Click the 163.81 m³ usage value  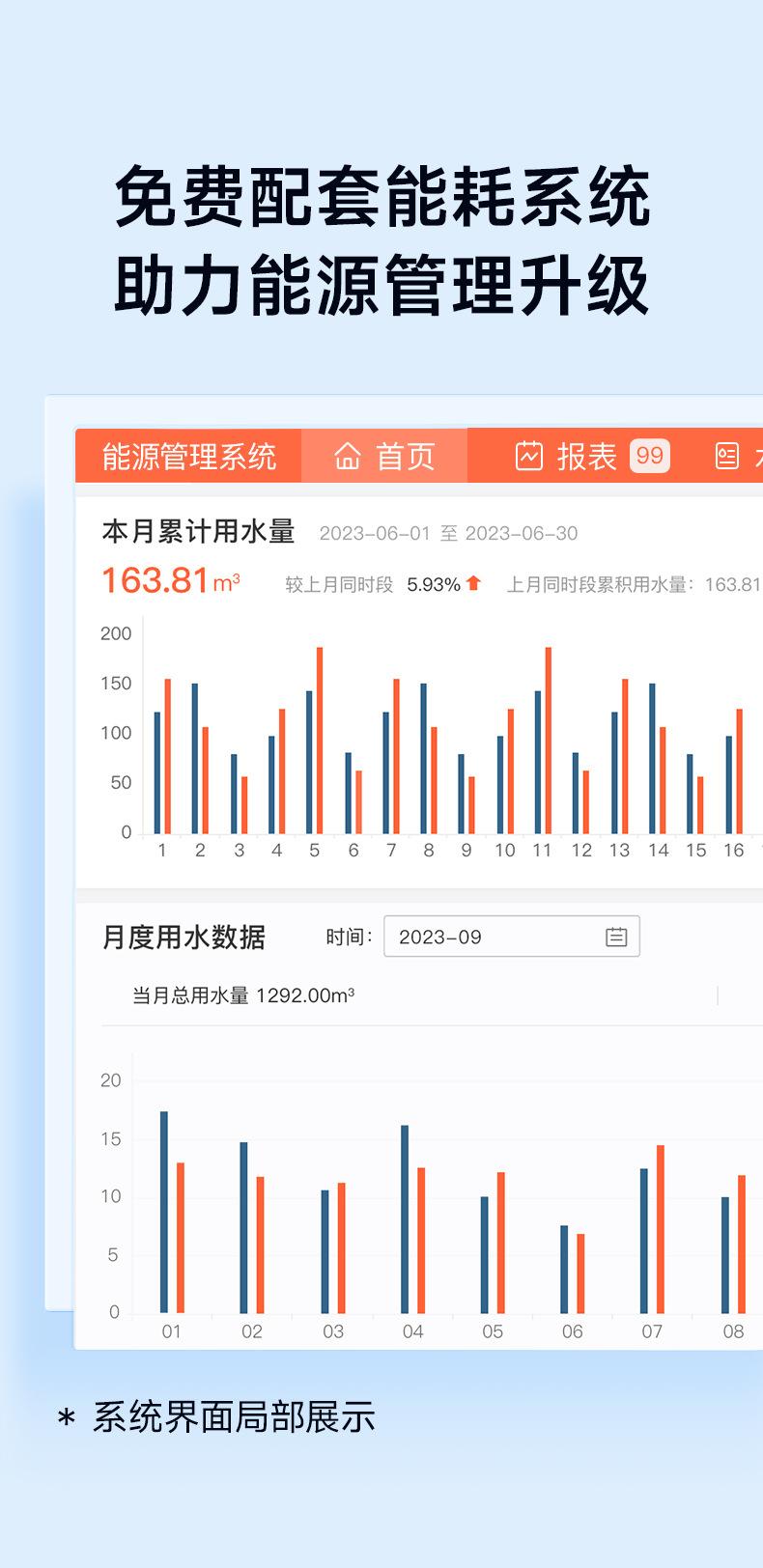tap(170, 581)
